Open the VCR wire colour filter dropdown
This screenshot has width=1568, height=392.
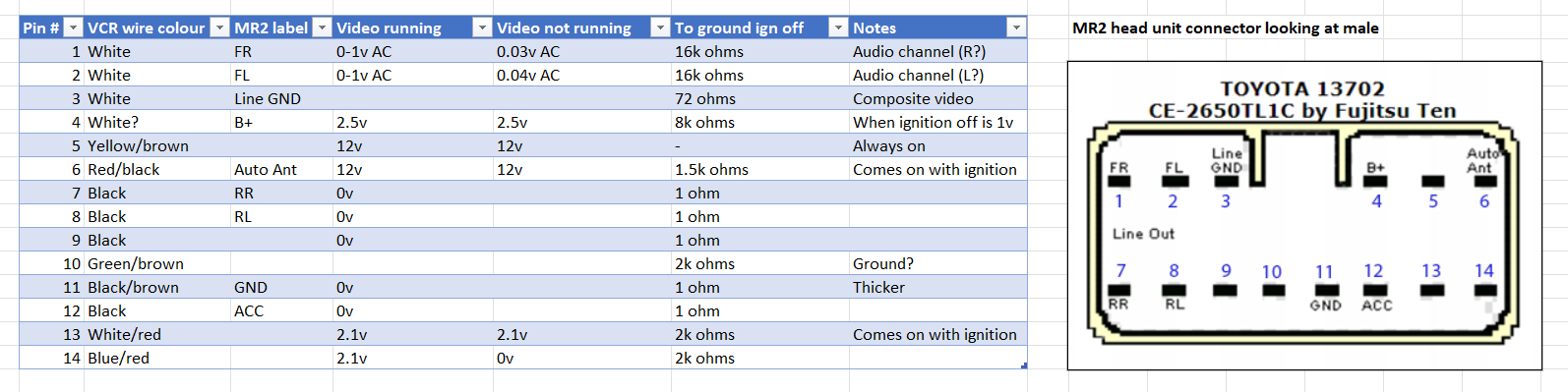pos(219,28)
